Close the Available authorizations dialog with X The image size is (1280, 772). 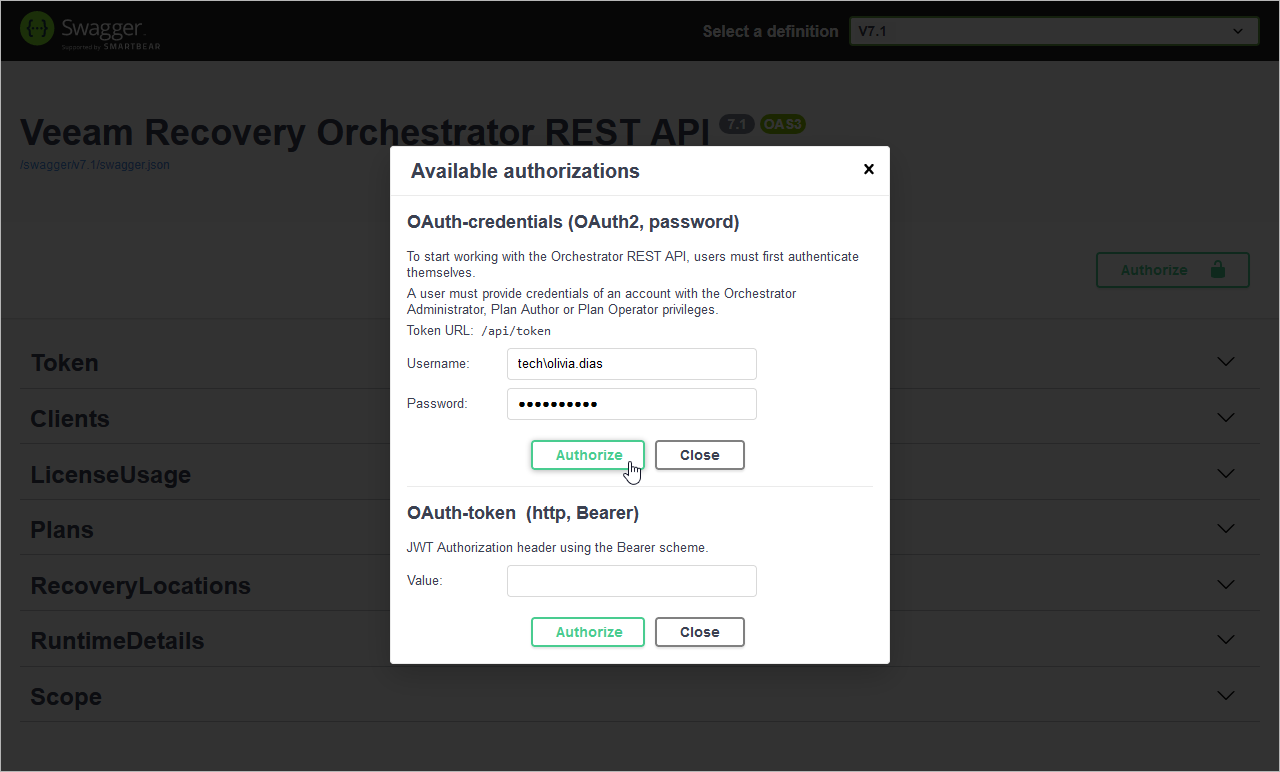pyautogui.click(x=869, y=169)
